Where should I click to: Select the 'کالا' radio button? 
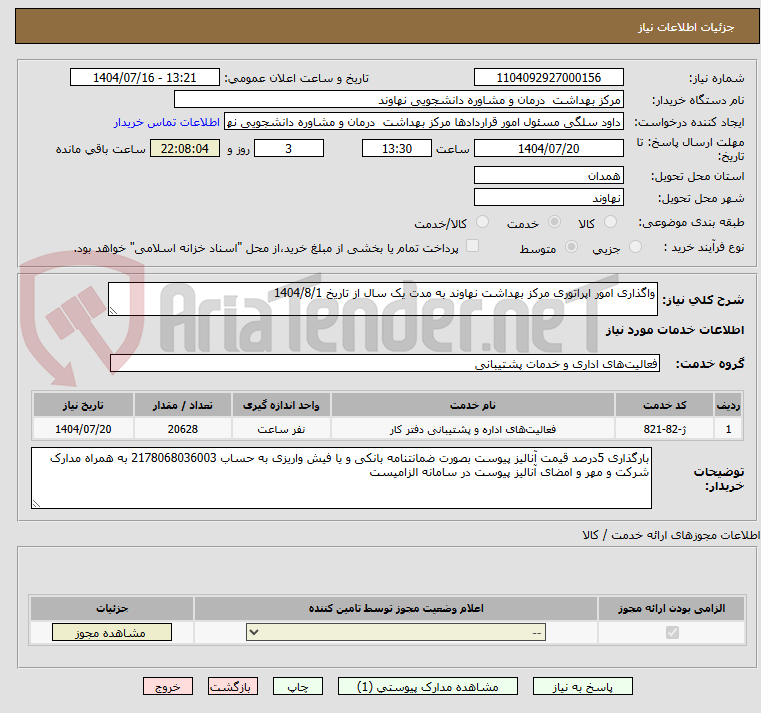tap(610, 222)
